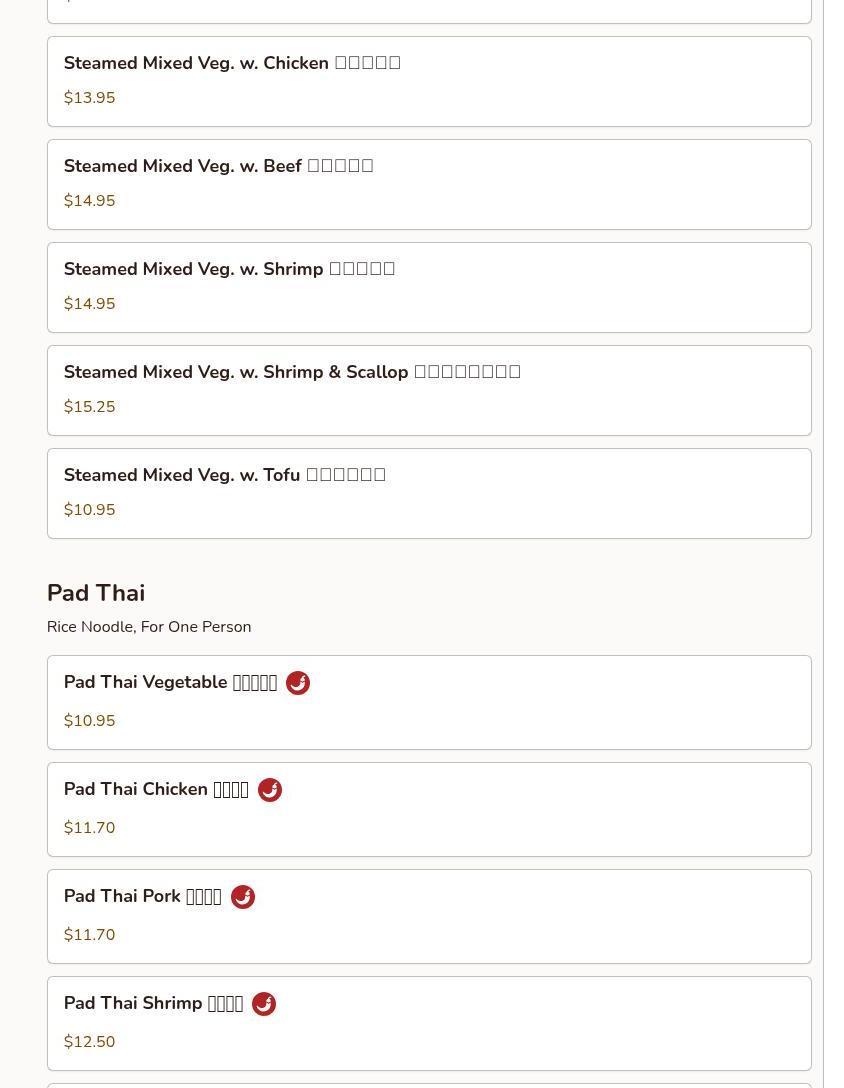
Task: Click the $15.25 shrimp and scallop price
Action: tap(89, 407)
